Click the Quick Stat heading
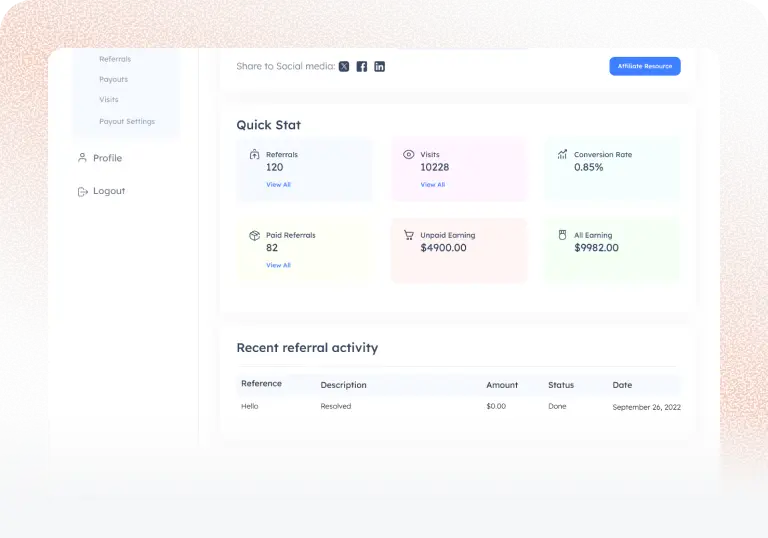 point(268,125)
